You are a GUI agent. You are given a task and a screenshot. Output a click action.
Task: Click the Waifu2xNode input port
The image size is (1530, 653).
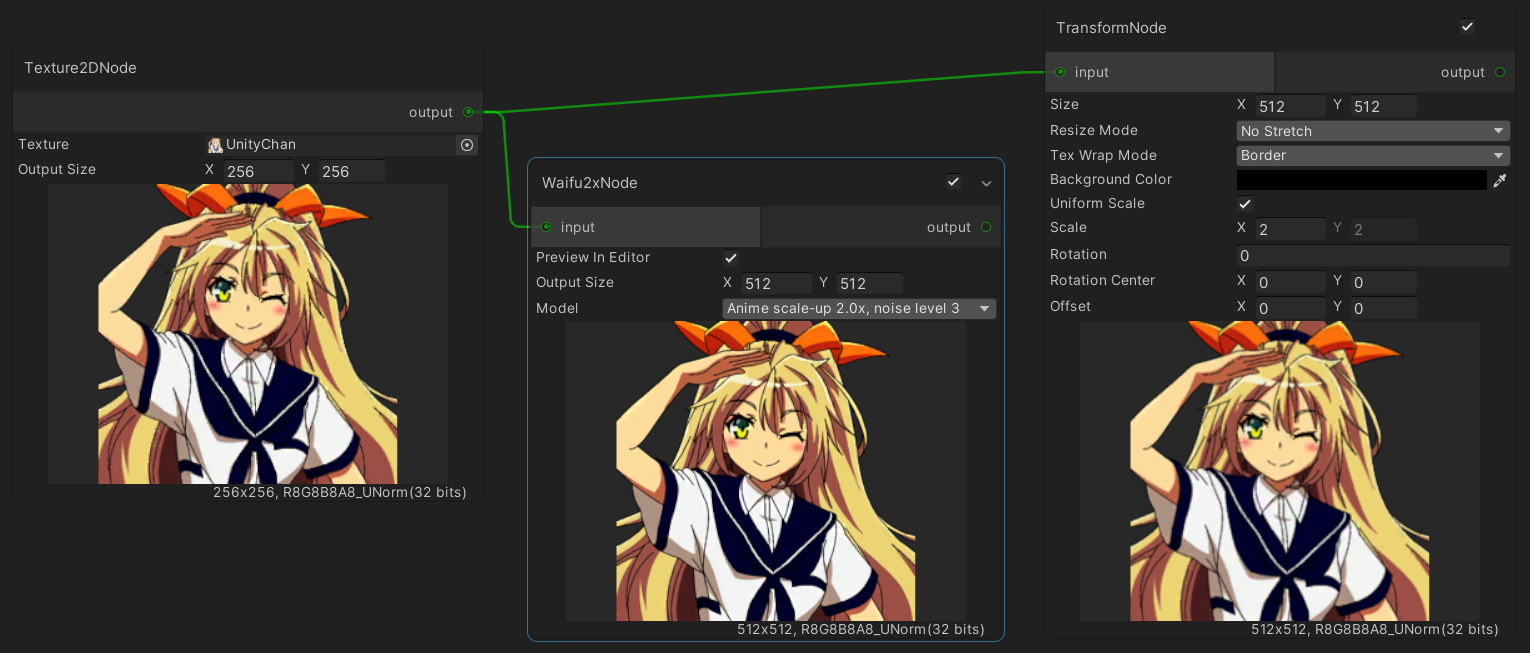point(546,227)
